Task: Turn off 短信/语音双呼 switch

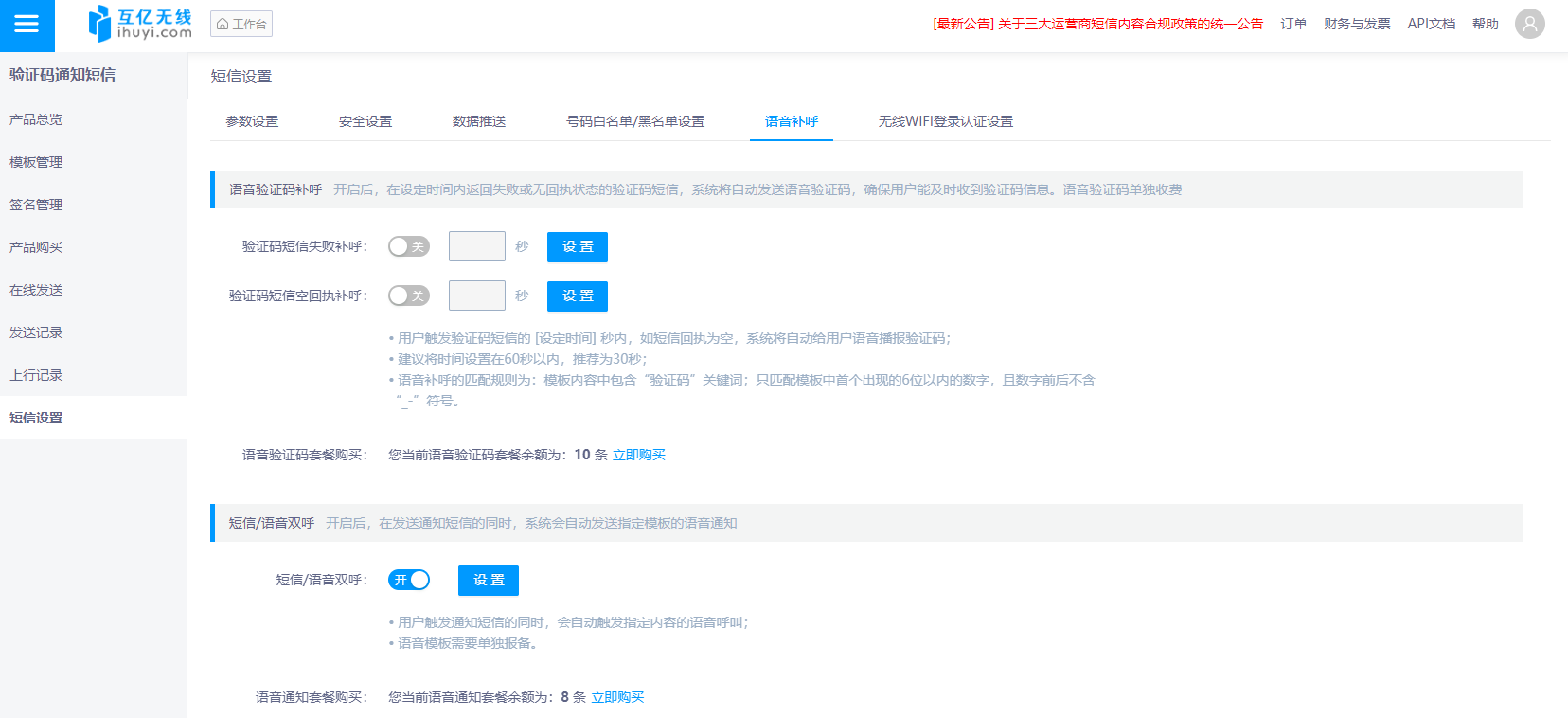Action: pyautogui.click(x=409, y=580)
